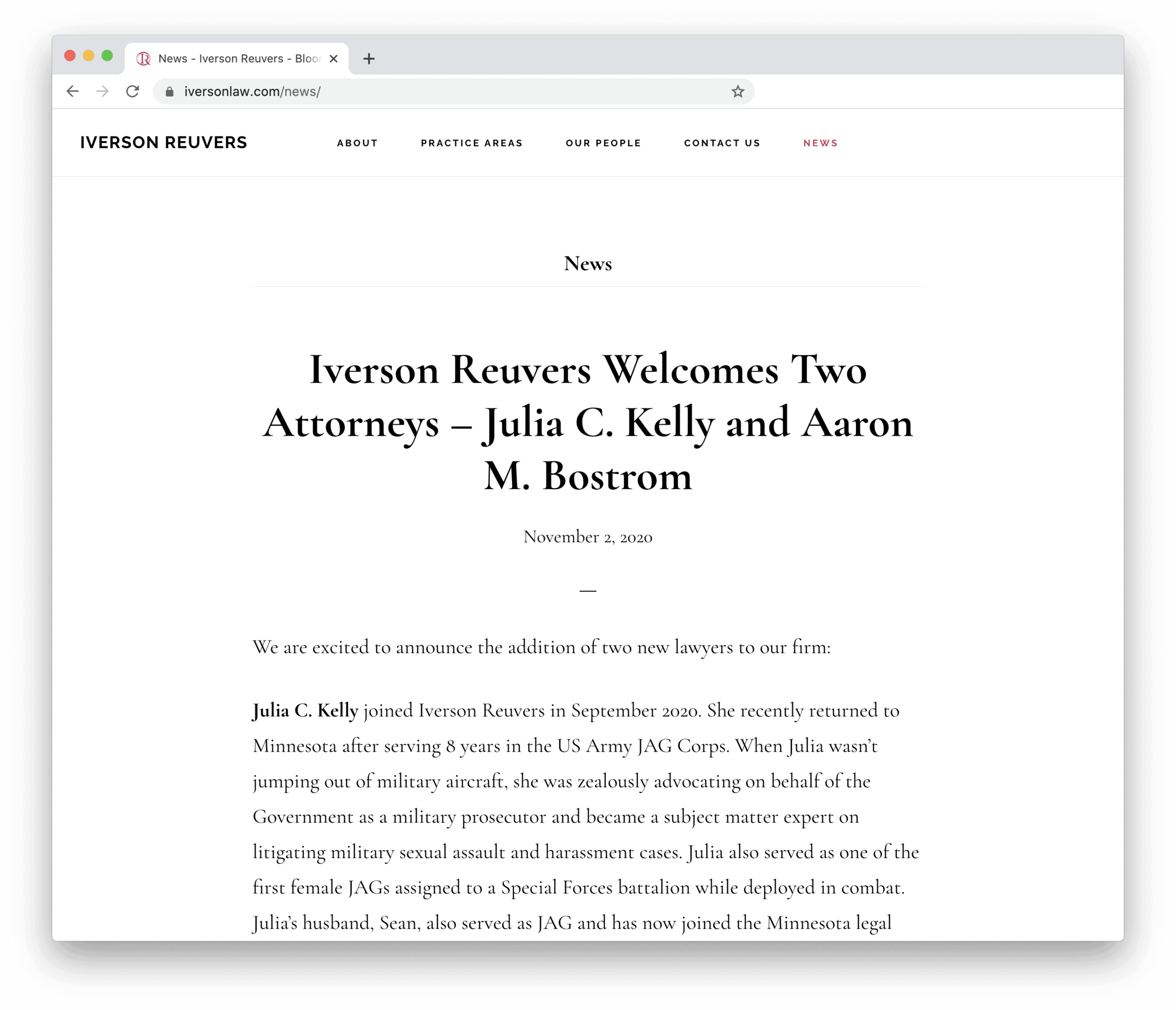This screenshot has width=1176, height=1010.
Task: Click the browser back arrow
Action: click(x=72, y=91)
